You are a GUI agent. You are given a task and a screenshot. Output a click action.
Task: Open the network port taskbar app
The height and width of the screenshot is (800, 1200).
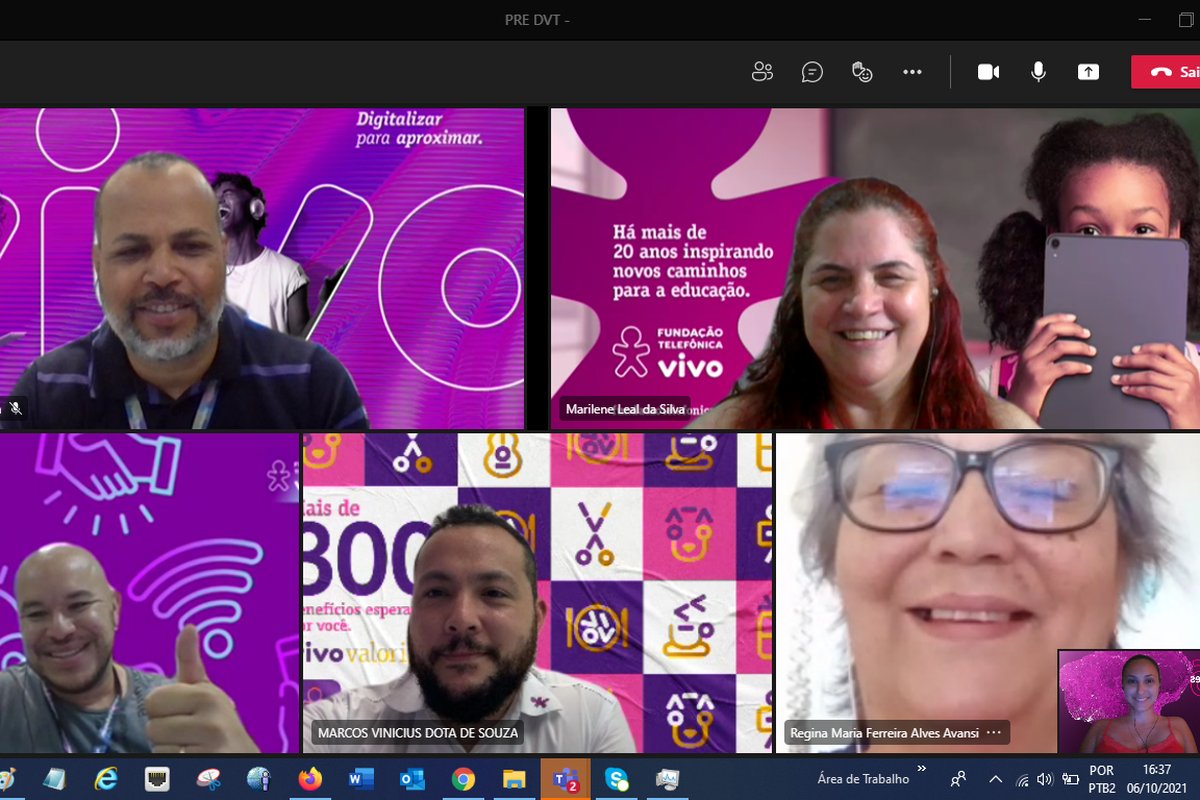tap(157, 779)
